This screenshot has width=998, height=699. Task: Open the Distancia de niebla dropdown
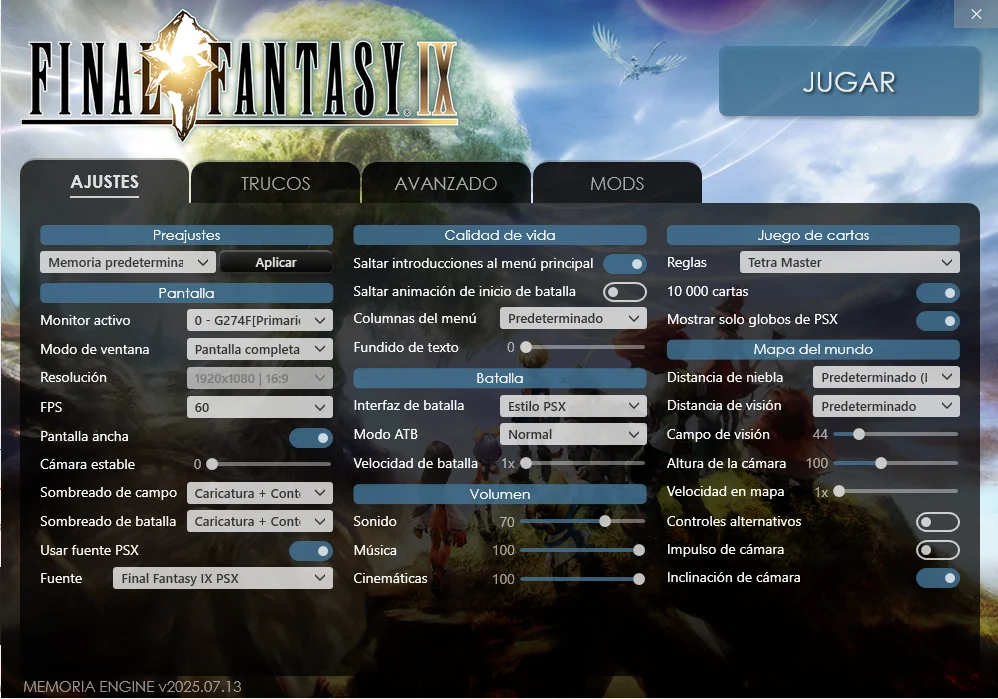tap(886, 377)
